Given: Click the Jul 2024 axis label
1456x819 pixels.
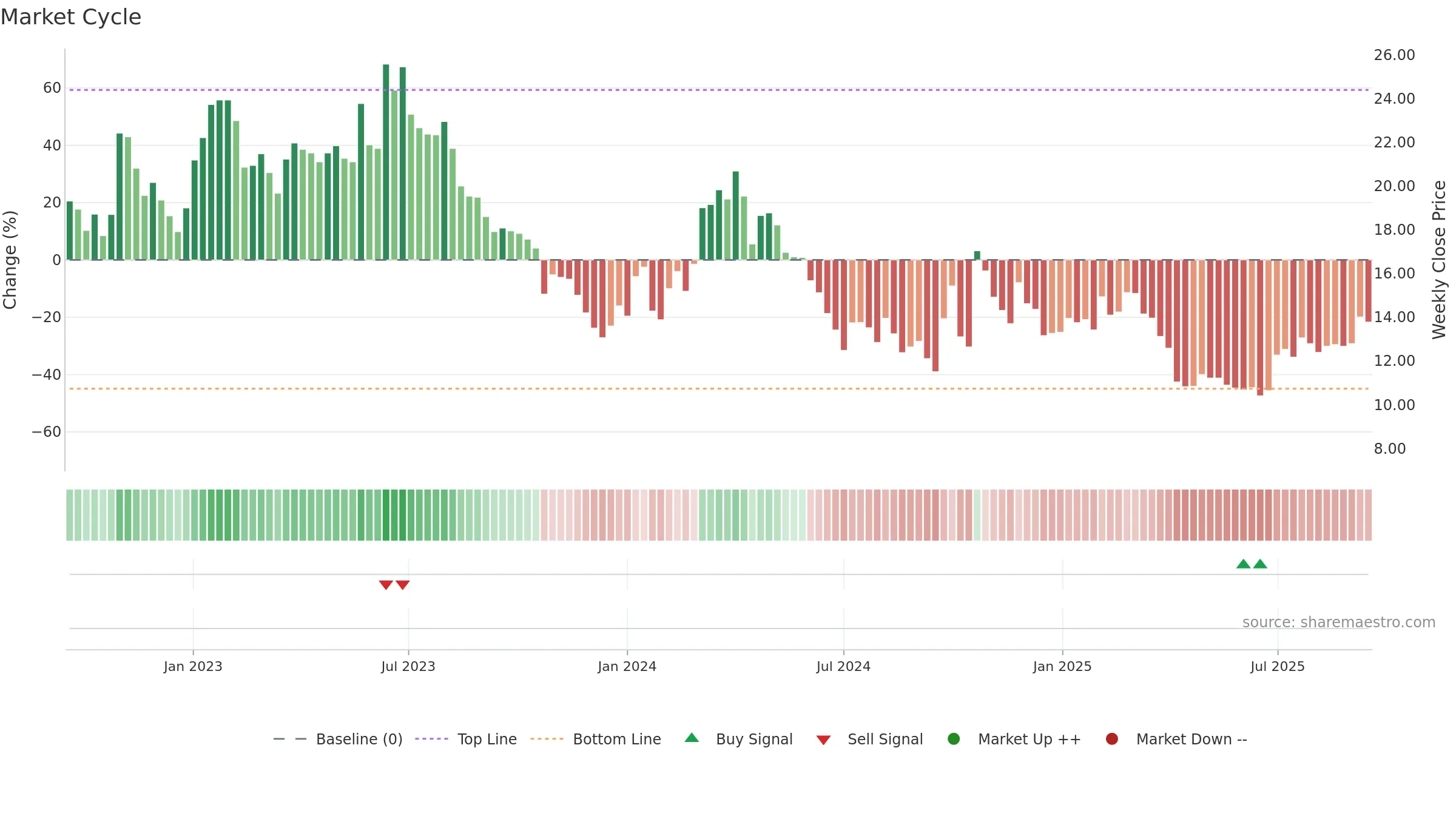Looking at the screenshot, I should point(843,666).
